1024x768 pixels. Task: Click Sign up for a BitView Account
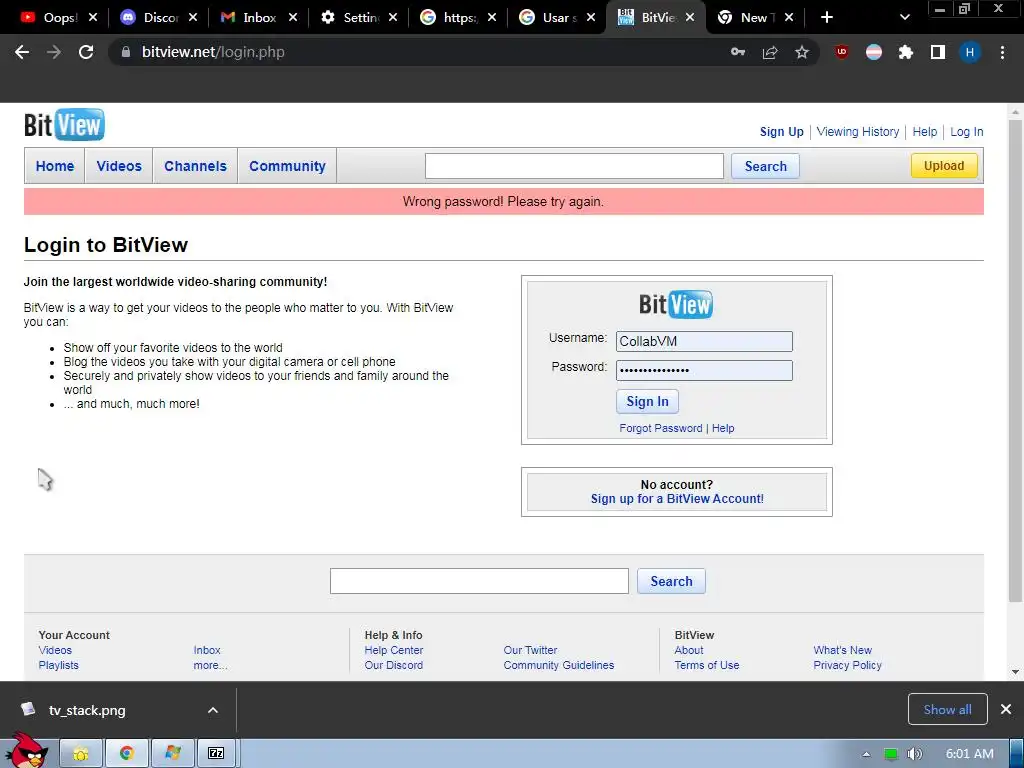click(677, 499)
